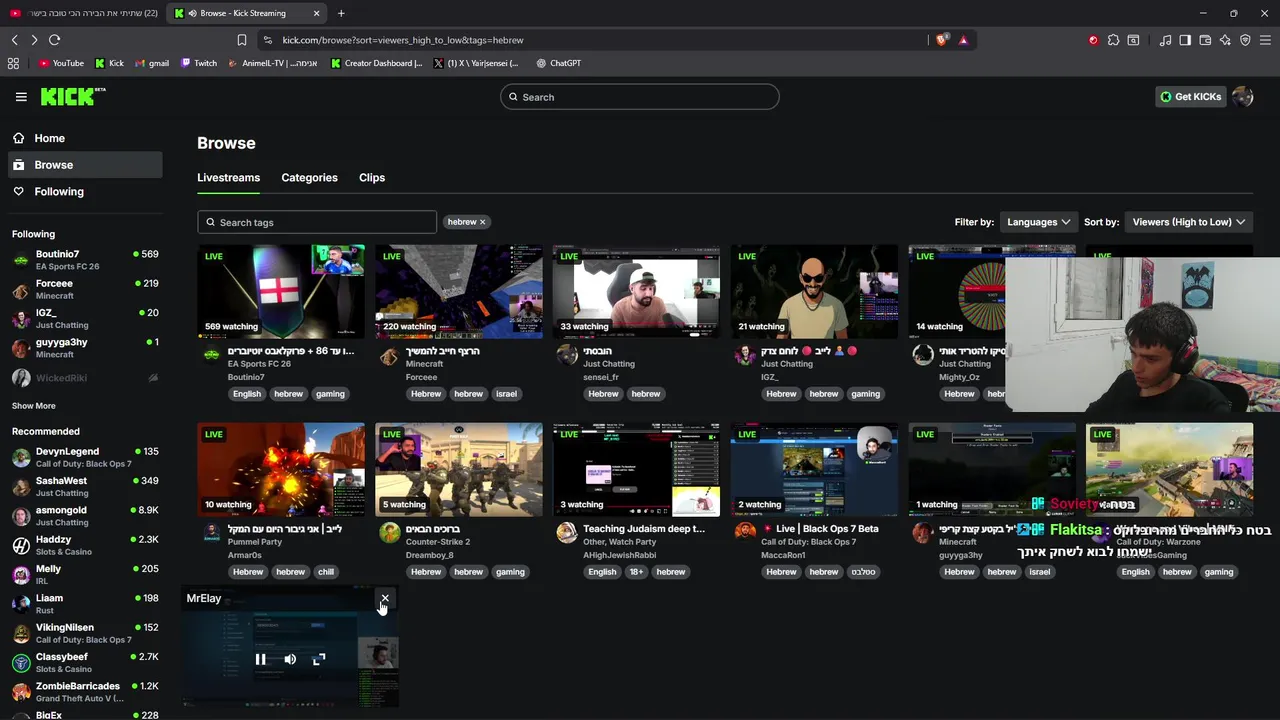Close the MrElay mini player

click(x=385, y=598)
